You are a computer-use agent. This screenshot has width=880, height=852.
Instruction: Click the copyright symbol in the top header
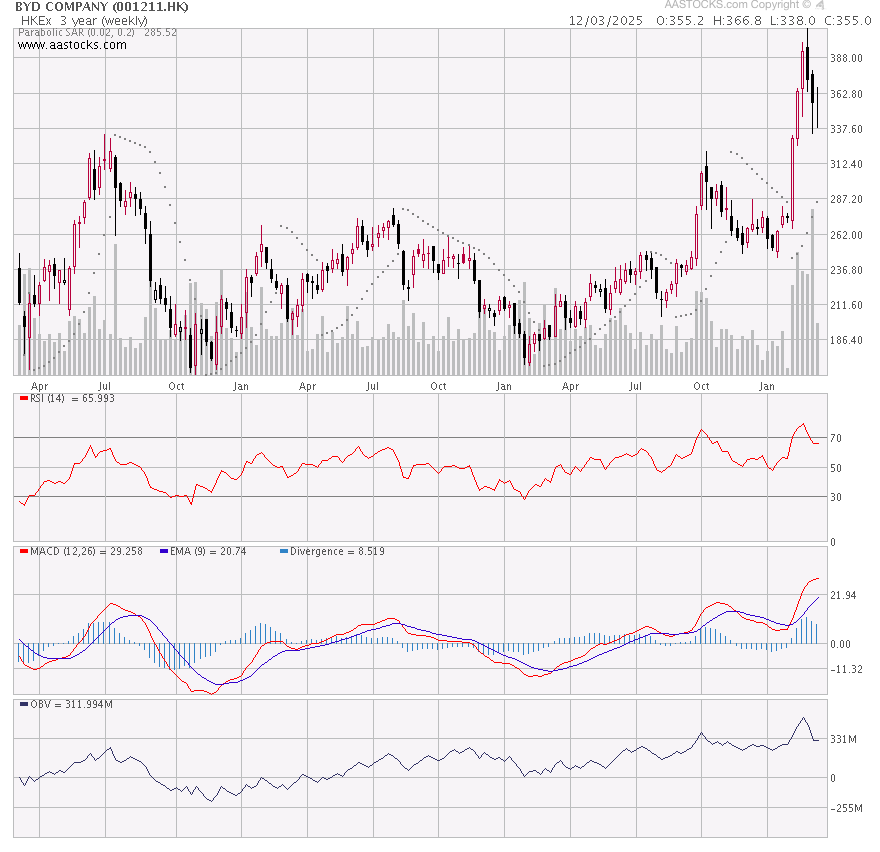click(805, 5)
